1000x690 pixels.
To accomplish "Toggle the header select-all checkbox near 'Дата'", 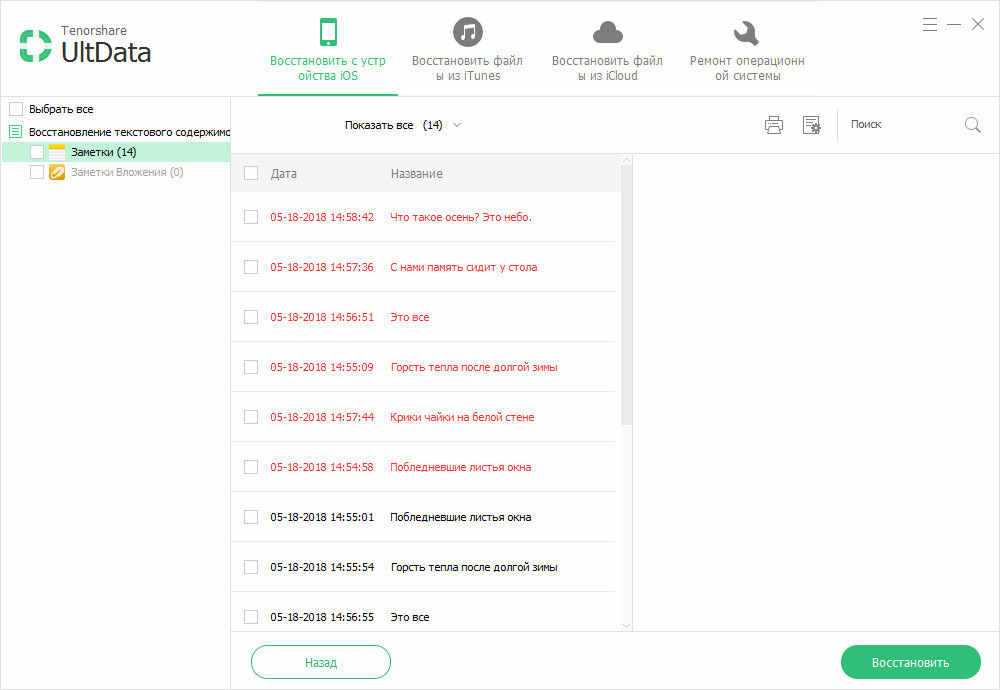I will [x=251, y=173].
